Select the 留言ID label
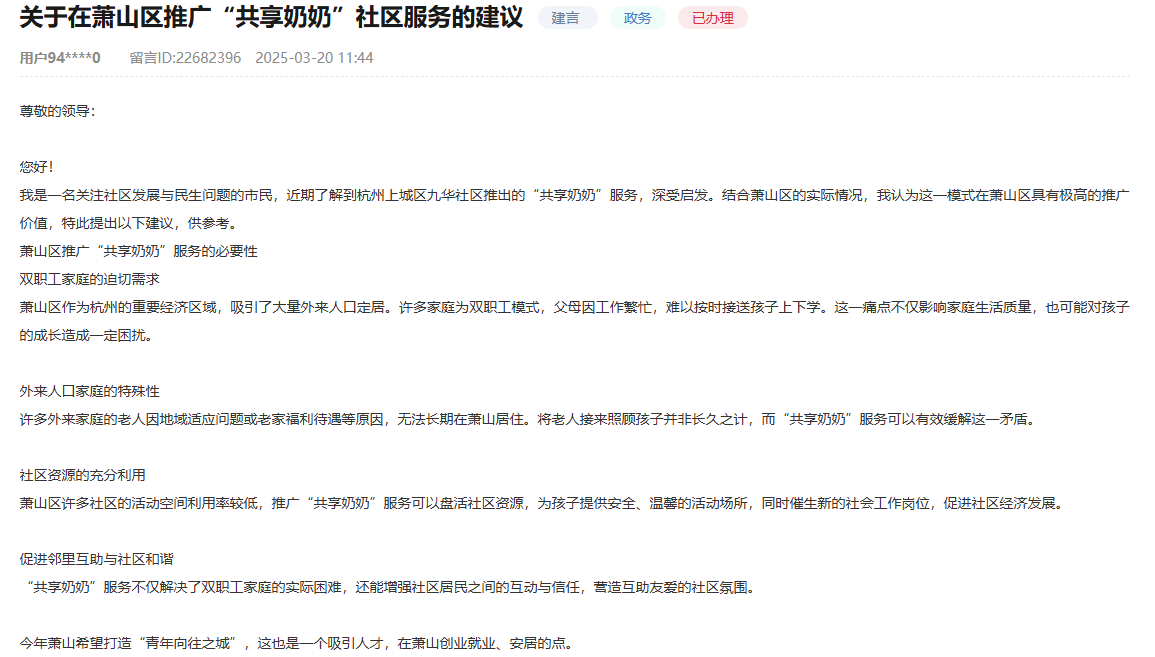This screenshot has width=1155, height=657. point(147,58)
